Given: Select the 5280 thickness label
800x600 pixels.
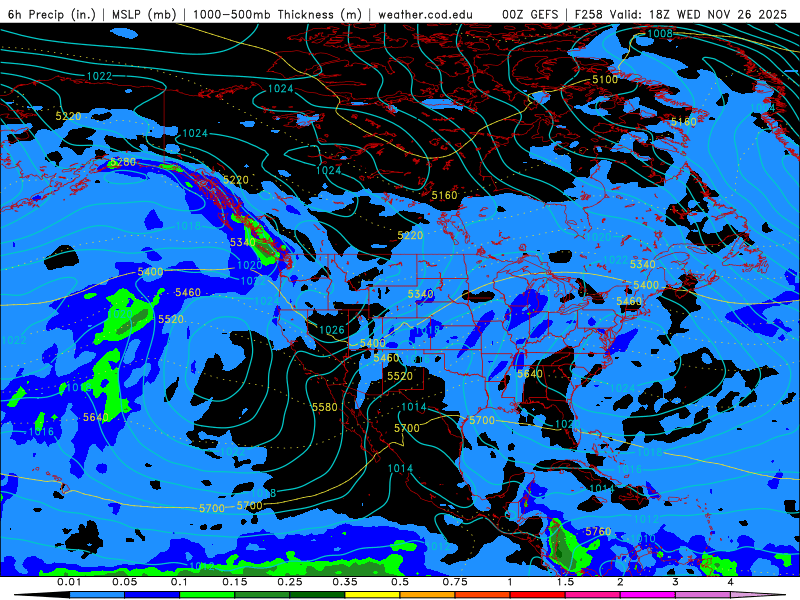Looking at the screenshot, I should pos(123,162).
